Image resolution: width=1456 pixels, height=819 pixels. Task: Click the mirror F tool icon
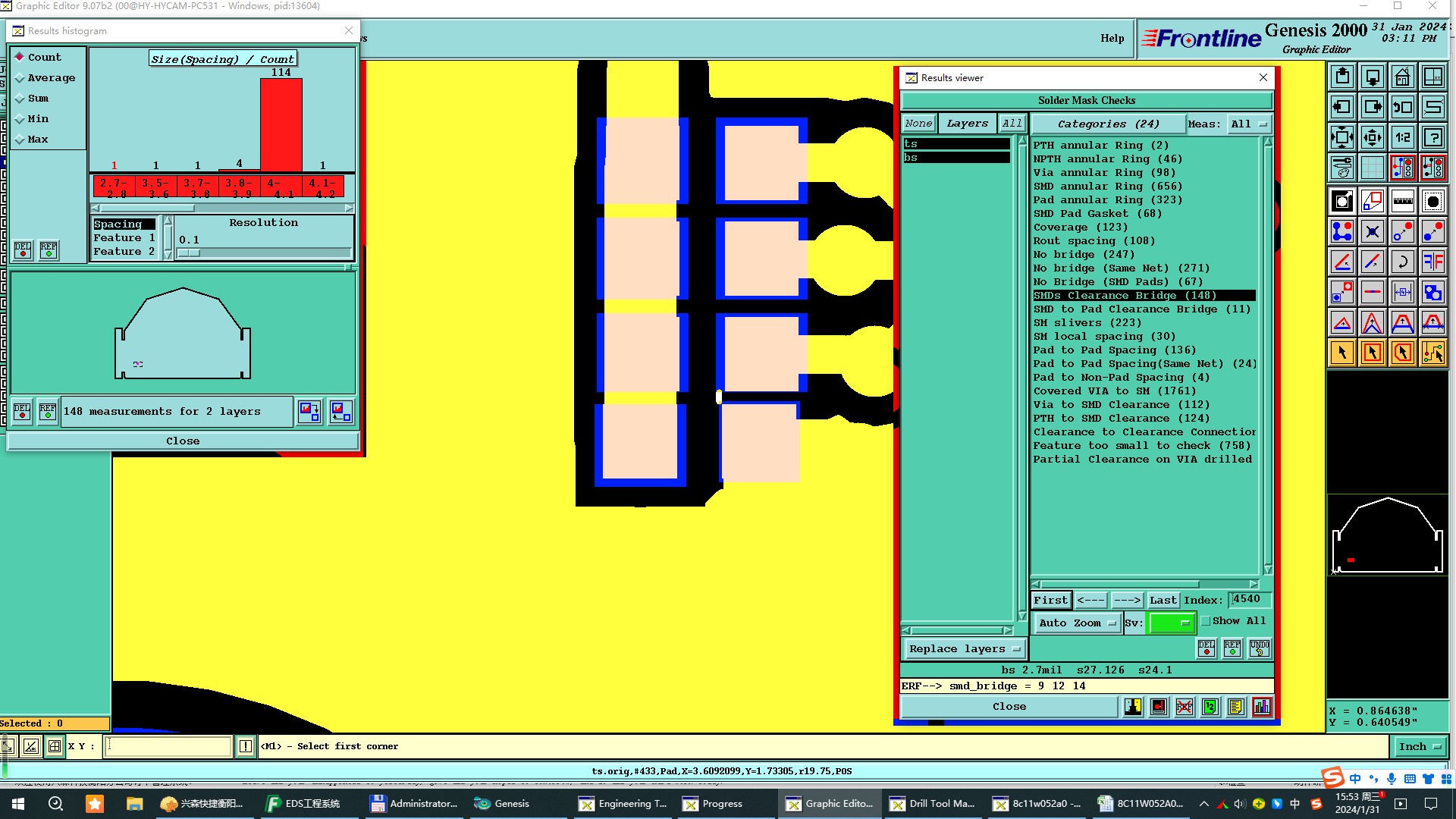point(1432,262)
